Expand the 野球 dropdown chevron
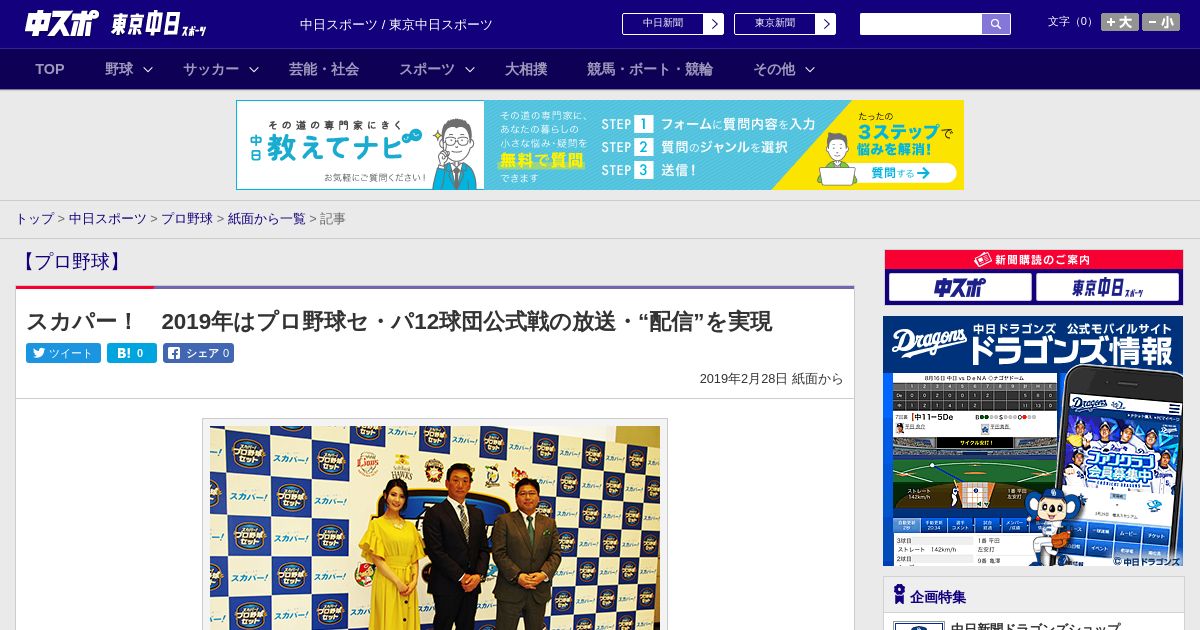Image resolution: width=1200 pixels, height=630 pixels. coord(148,70)
